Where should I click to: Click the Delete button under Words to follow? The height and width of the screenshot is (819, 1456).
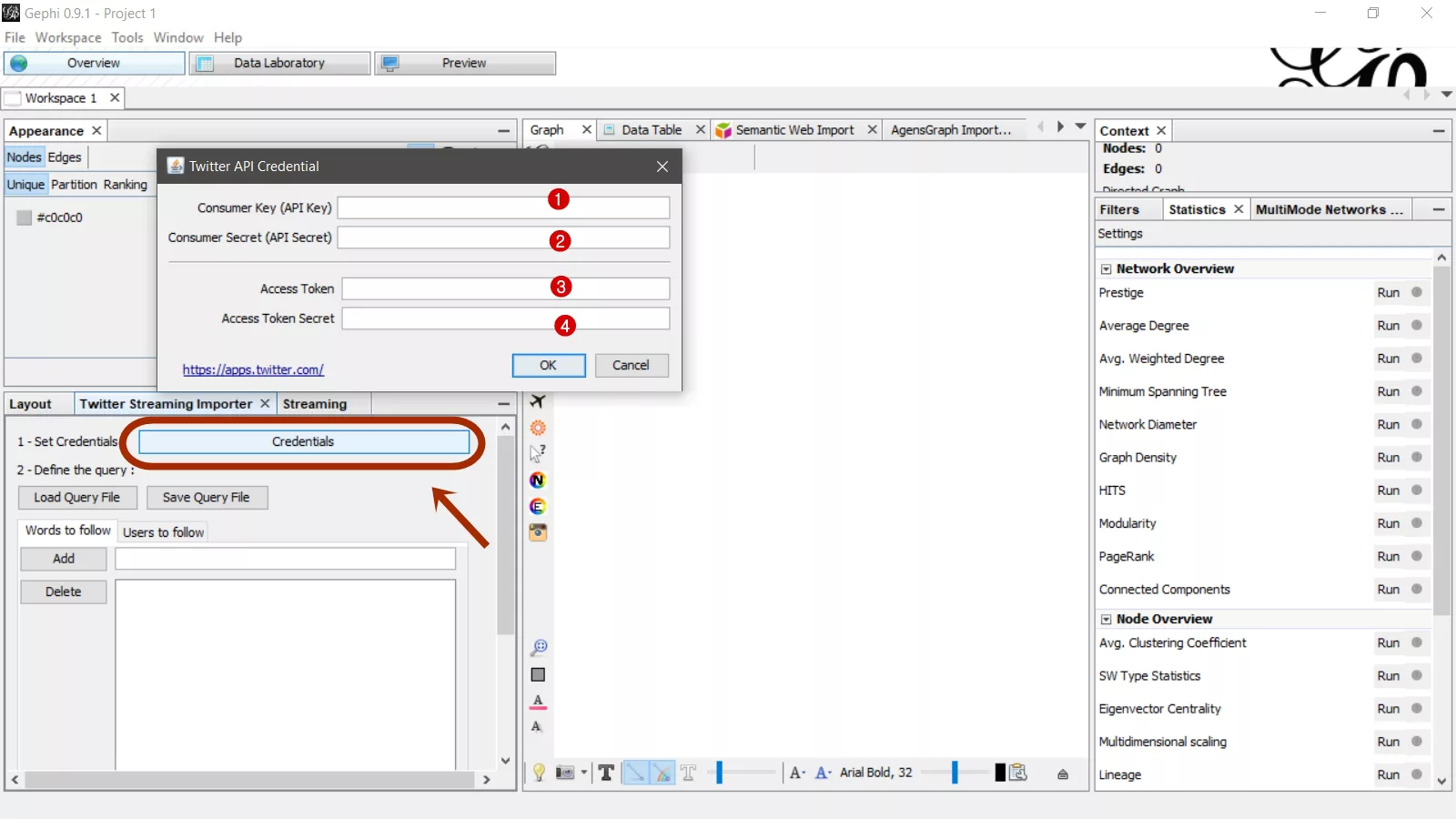coord(64,591)
